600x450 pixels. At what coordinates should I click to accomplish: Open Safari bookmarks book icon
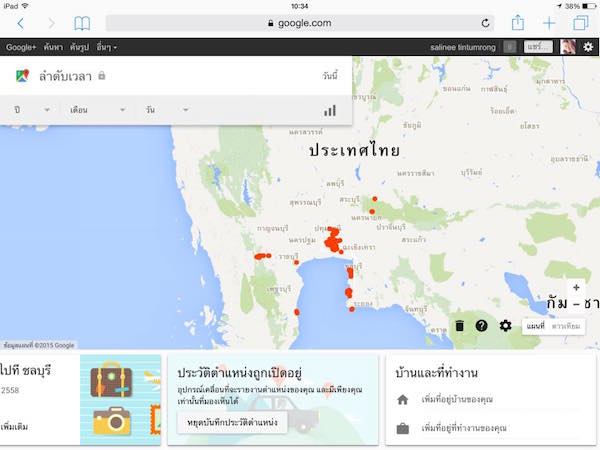point(82,22)
